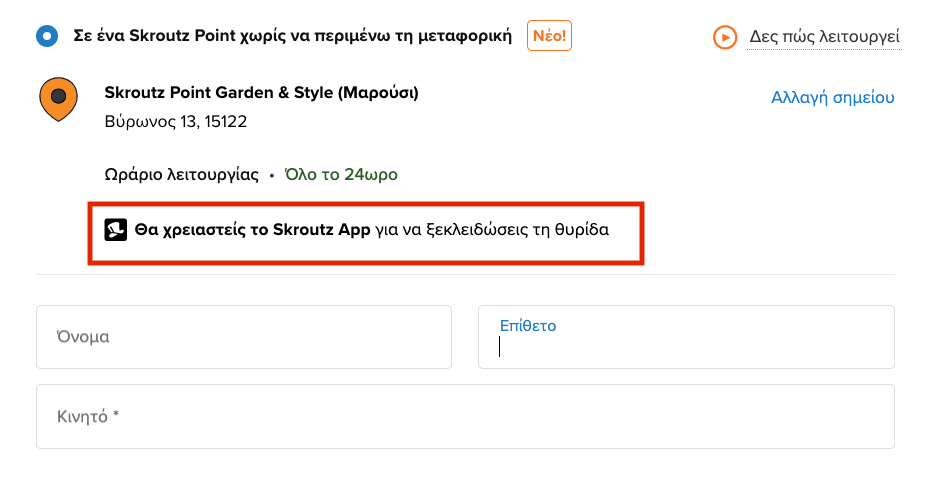Click the orange map pin icon
Viewport: 928px width, 479px height.
point(58,99)
